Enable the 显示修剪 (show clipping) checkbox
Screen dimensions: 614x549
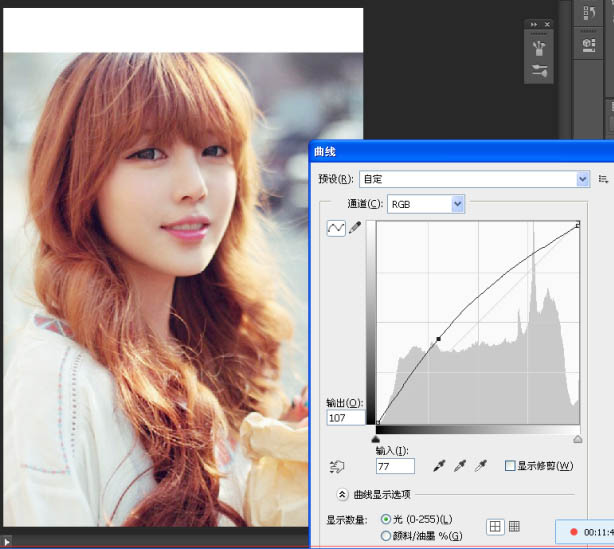click(510, 466)
